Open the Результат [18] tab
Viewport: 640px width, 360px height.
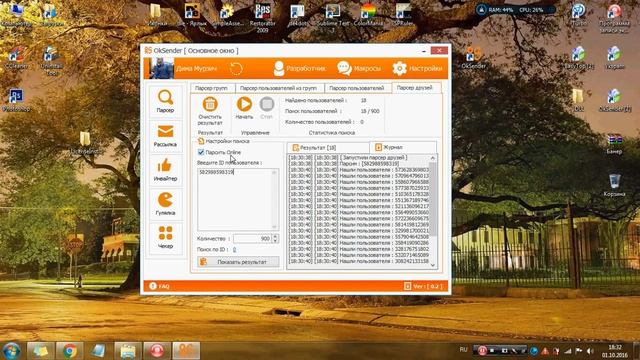328,147
